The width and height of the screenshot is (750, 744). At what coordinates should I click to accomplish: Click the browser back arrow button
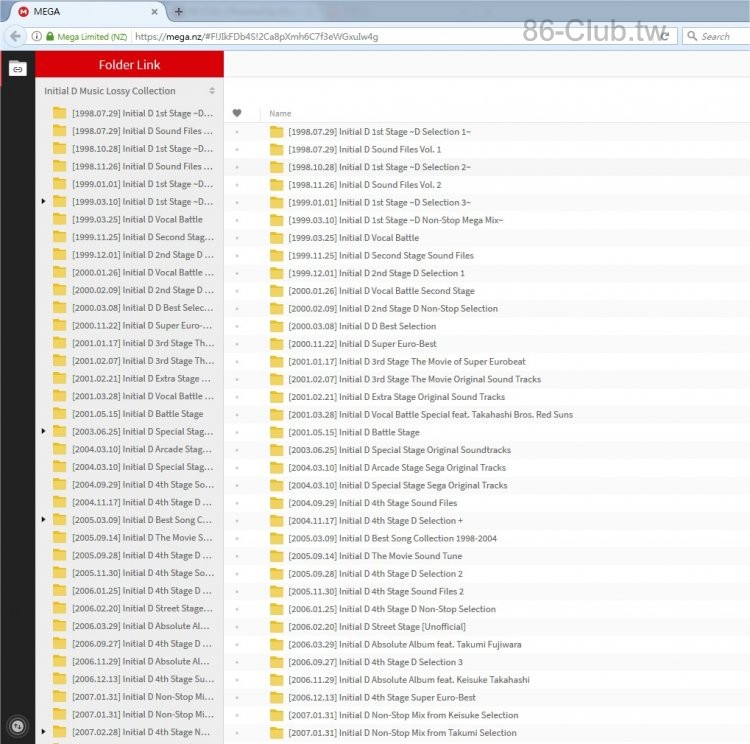[x=15, y=36]
